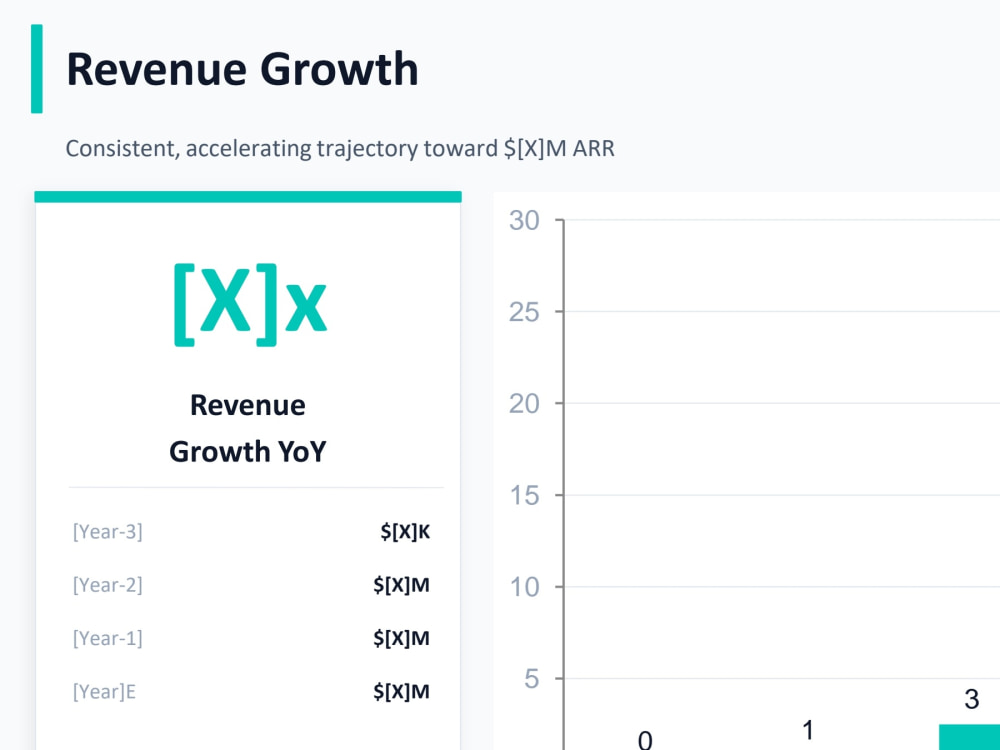Click the data label 0 on chart

pyautogui.click(x=645, y=740)
